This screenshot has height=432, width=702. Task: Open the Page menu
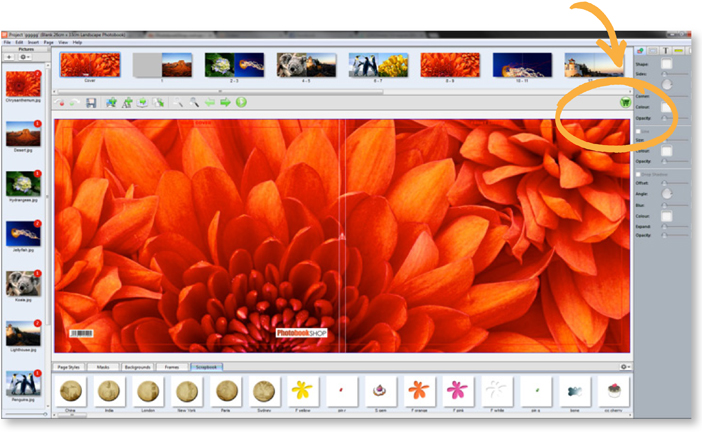pos(49,42)
